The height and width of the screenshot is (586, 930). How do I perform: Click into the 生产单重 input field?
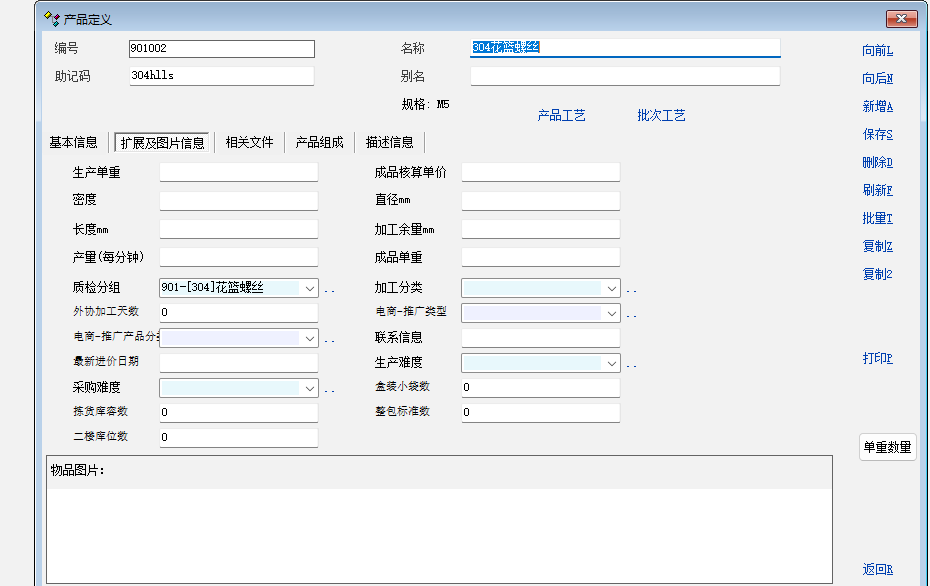tap(238, 173)
